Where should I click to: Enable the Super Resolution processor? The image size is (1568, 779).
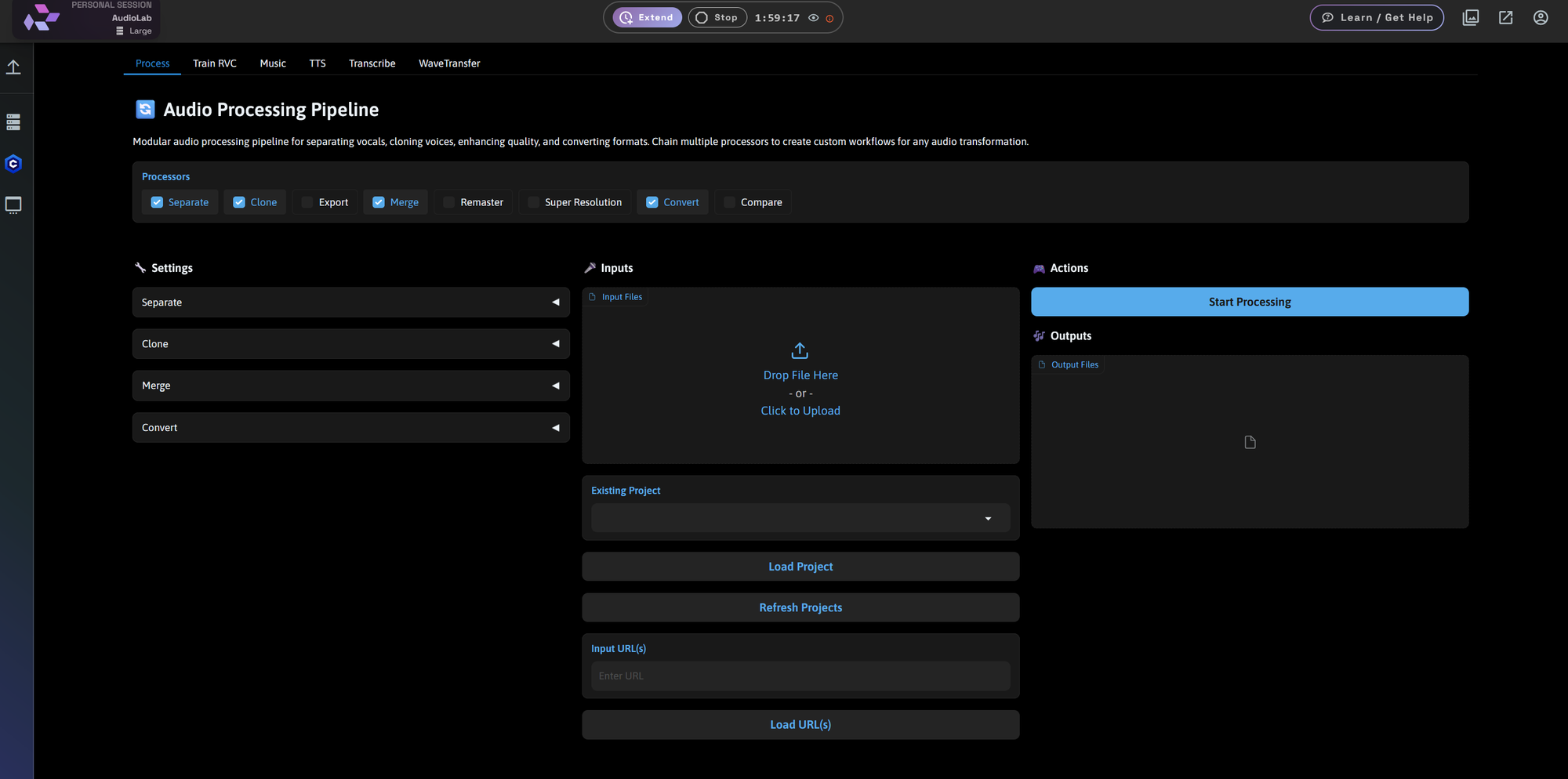click(534, 201)
